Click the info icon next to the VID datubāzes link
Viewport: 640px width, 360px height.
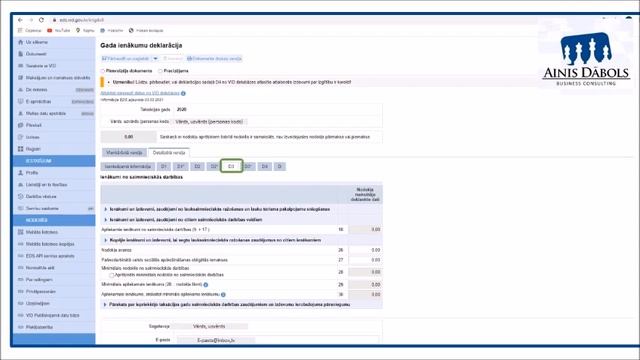(183, 93)
